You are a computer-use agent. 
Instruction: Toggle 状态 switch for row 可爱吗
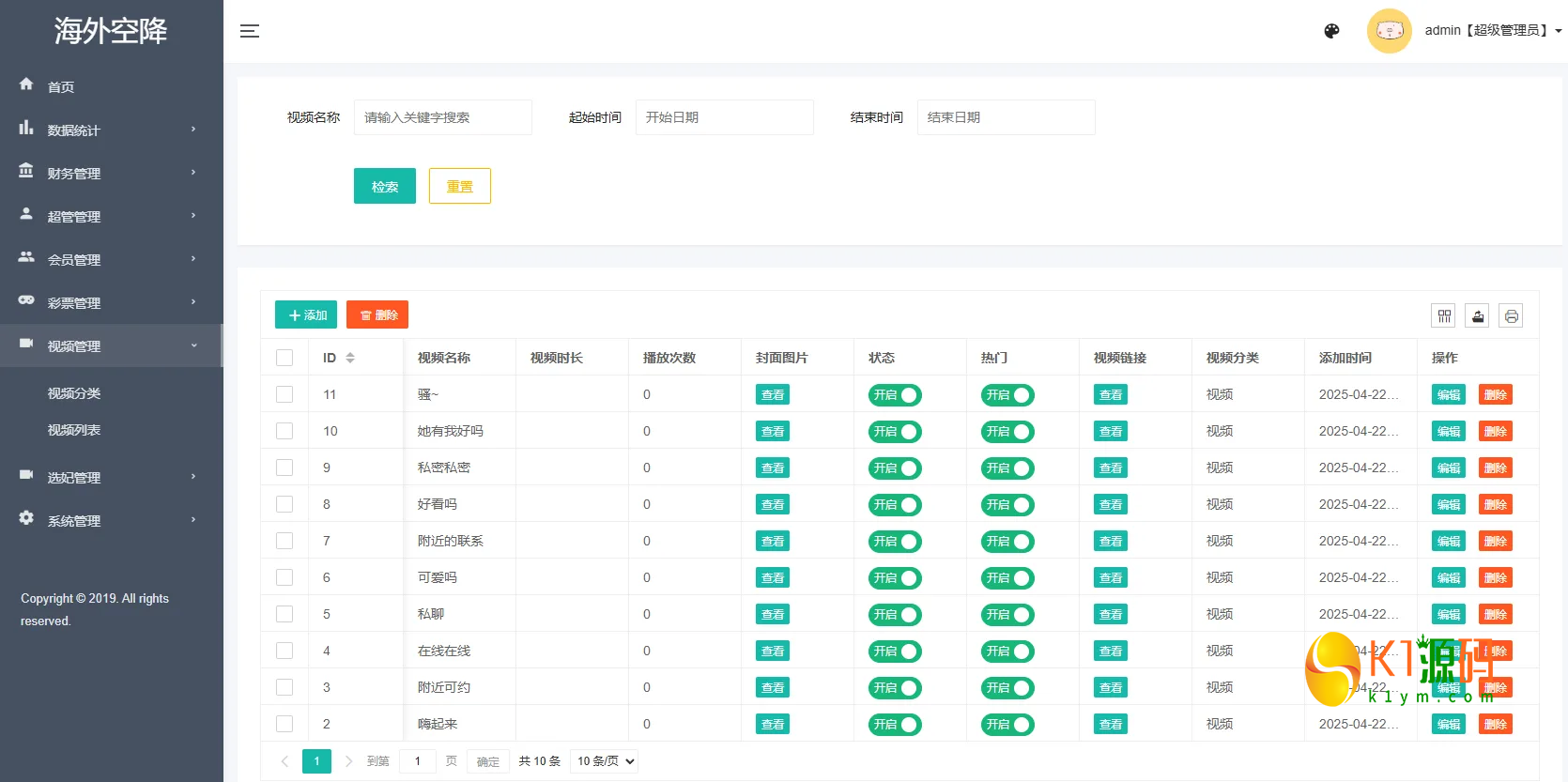[895, 578]
